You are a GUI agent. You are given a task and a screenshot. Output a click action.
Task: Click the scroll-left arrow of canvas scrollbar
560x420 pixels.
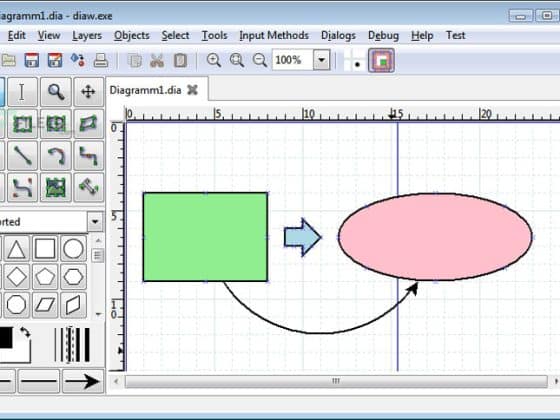tap(116, 381)
